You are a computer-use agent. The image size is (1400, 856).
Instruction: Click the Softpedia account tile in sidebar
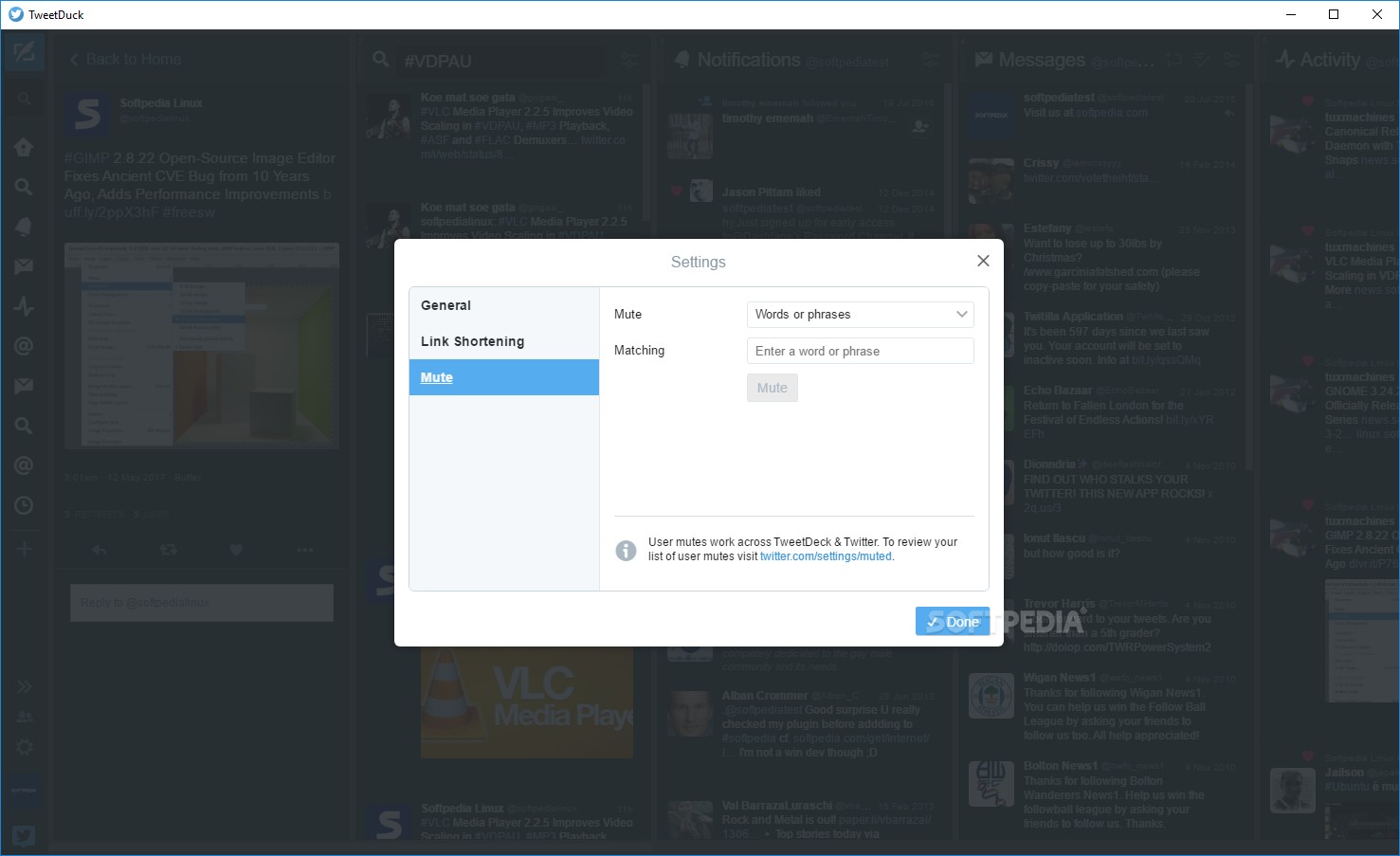pyautogui.click(x=24, y=790)
